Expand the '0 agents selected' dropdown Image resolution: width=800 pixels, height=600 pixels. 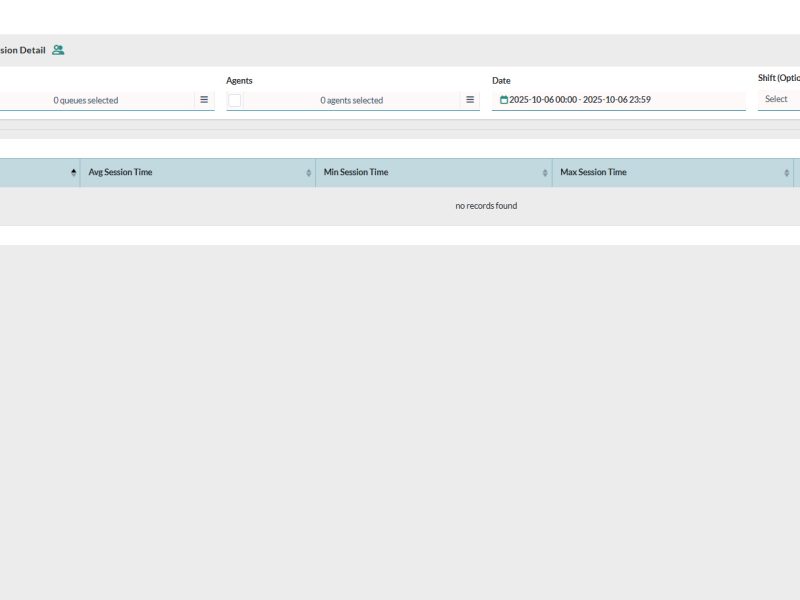(x=352, y=99)
